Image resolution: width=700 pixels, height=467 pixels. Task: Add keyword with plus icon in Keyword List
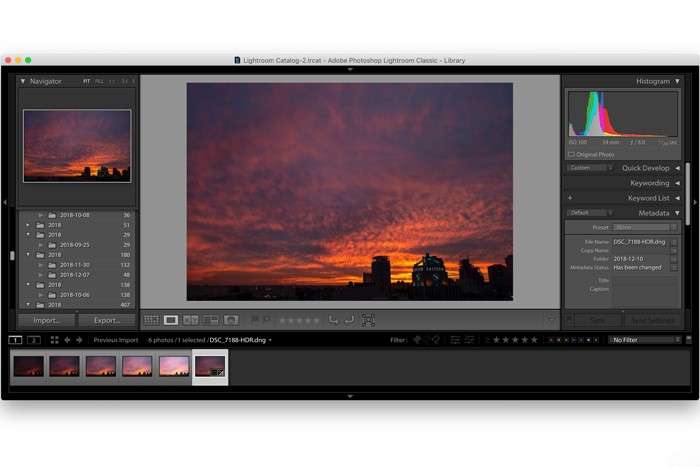tap(570, 198)
